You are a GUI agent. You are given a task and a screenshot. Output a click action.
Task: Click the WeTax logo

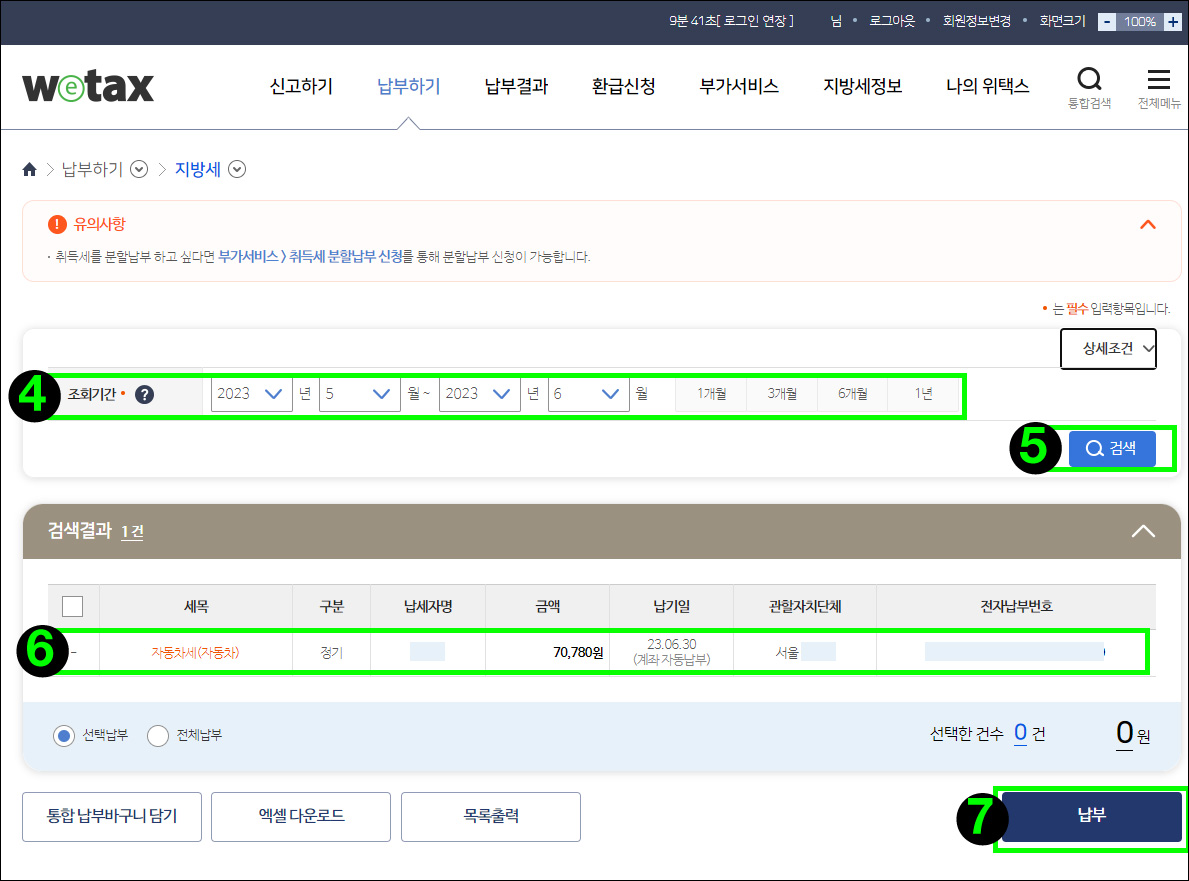[88, 86]
